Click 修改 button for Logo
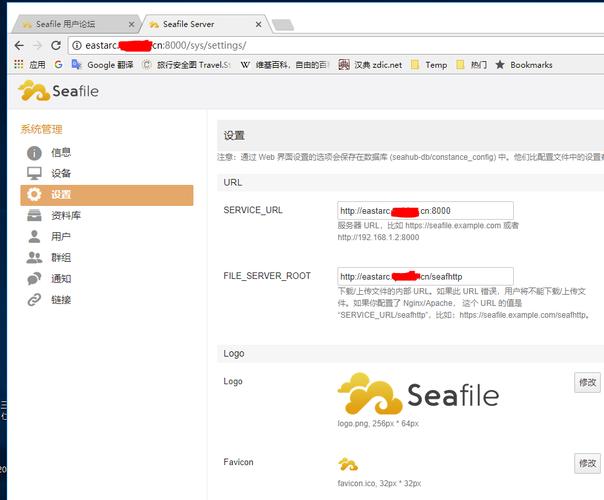This screenshot has width=604, height=500. (x=587, y=383)
